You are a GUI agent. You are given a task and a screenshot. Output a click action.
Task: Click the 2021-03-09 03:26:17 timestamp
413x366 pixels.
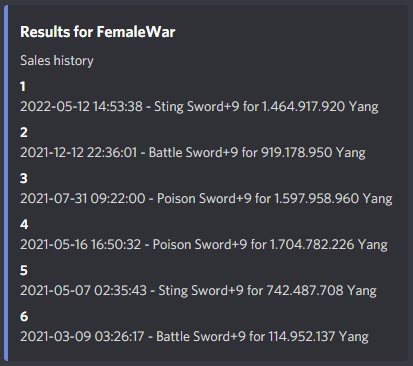(x=82, y=337)
